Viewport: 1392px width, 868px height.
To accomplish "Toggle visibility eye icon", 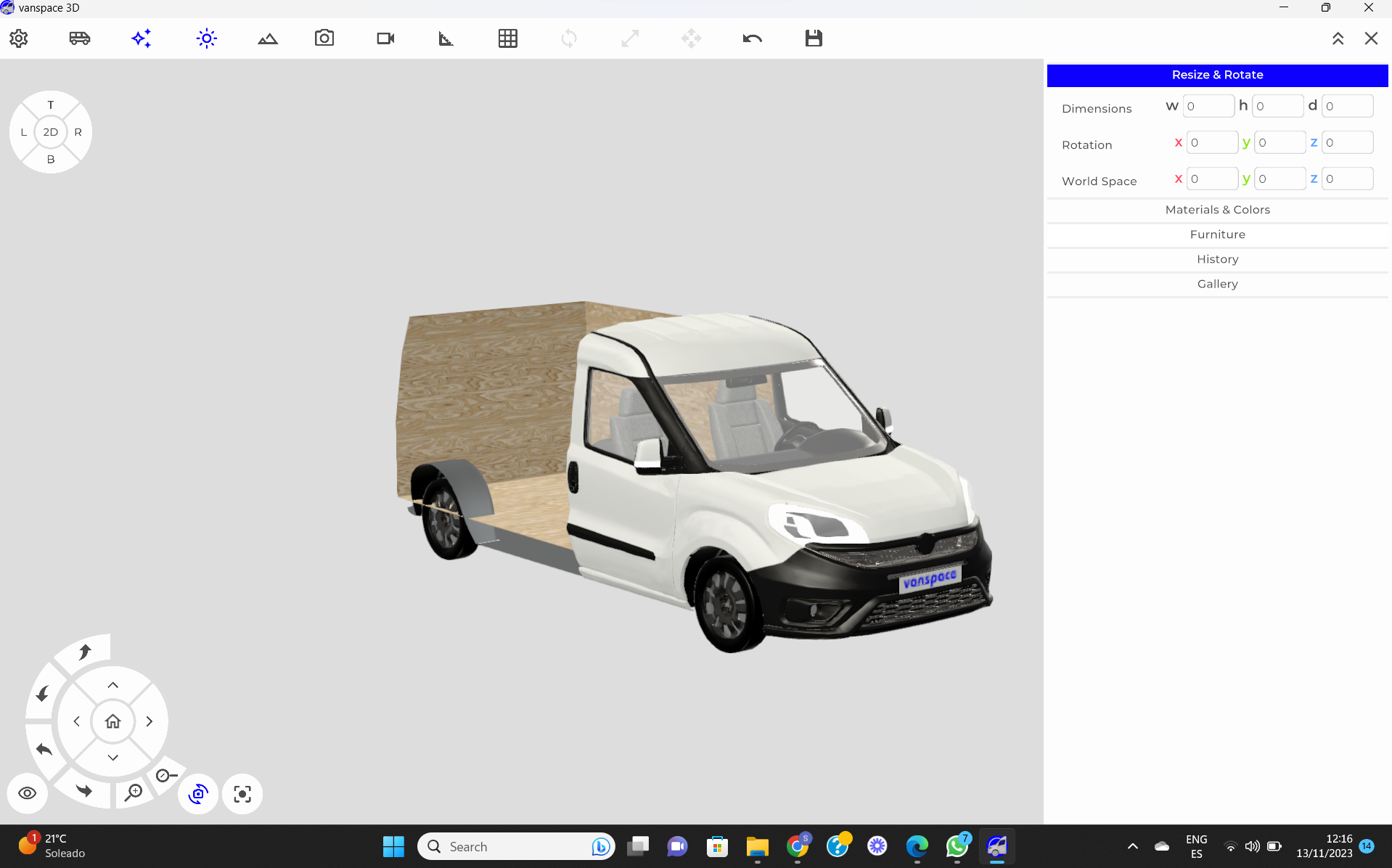I will point(28,793).
